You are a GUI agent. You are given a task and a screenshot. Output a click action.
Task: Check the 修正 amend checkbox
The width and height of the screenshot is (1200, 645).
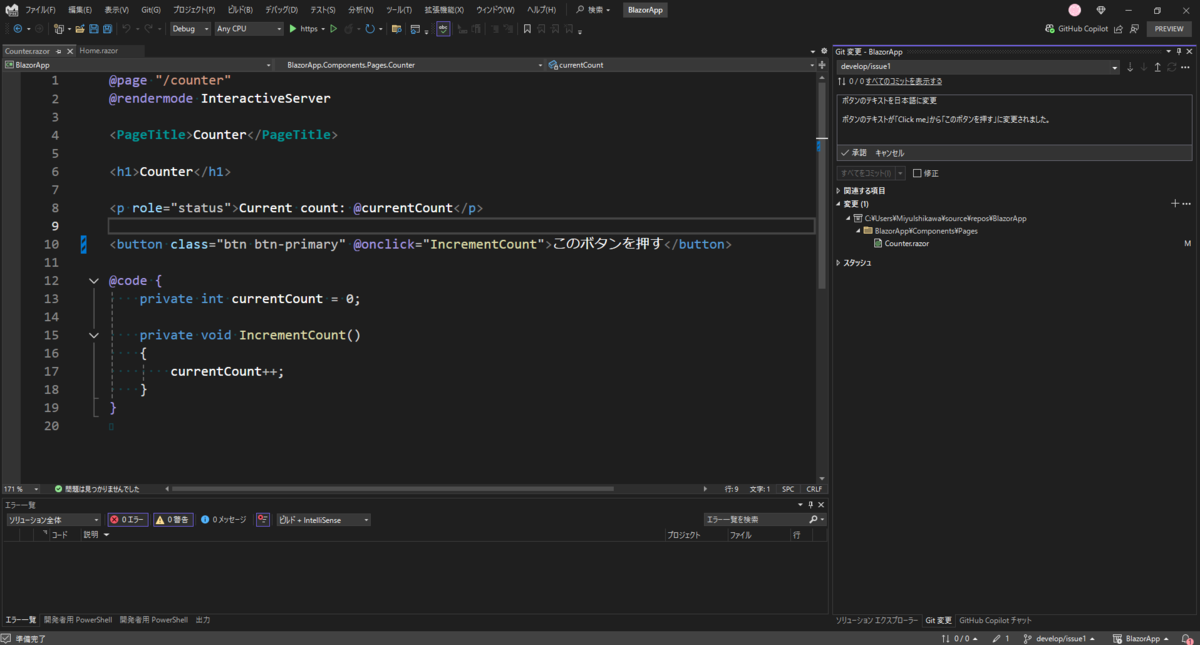coord(917,173)
